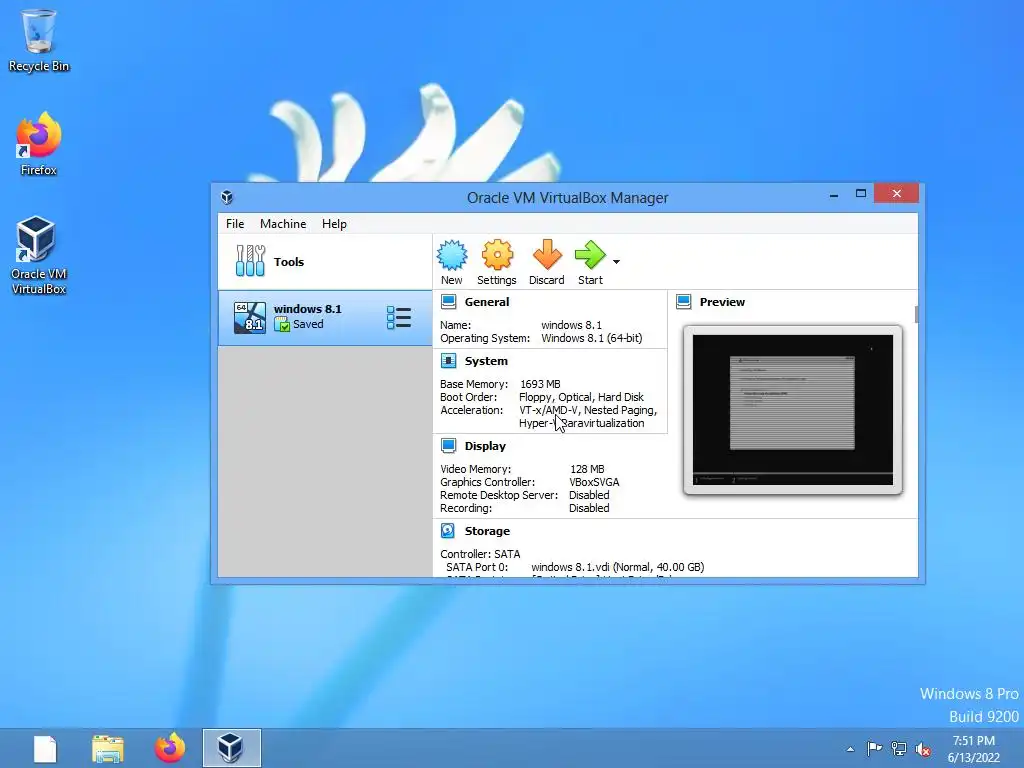
Task: Click the VM preview thumbnail
Action: 793,410
